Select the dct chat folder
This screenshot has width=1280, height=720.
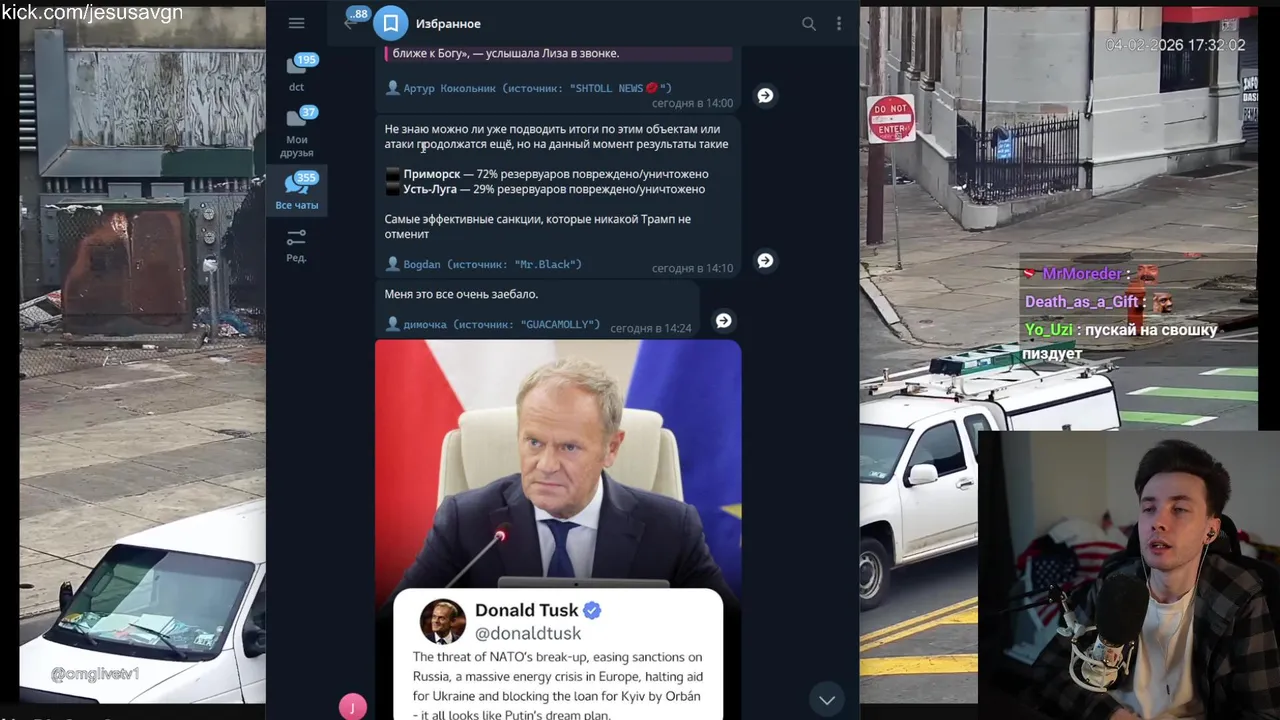click(297, 72)
